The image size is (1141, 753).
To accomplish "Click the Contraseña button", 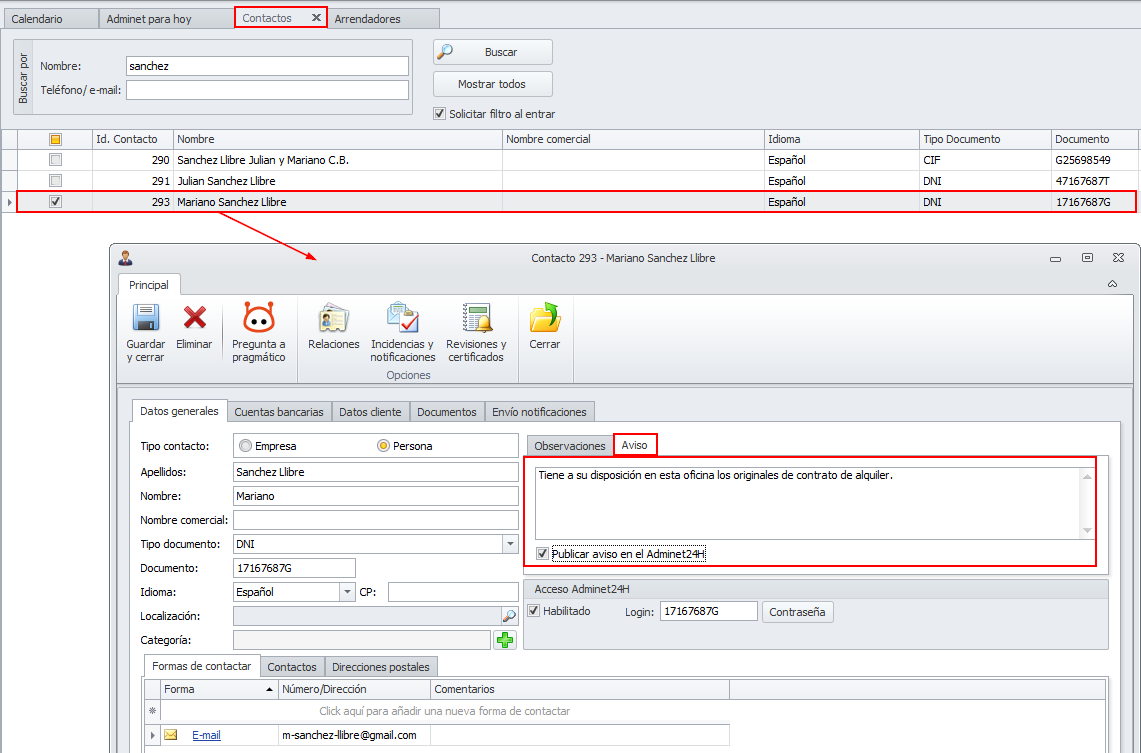I will click(797, 612).
